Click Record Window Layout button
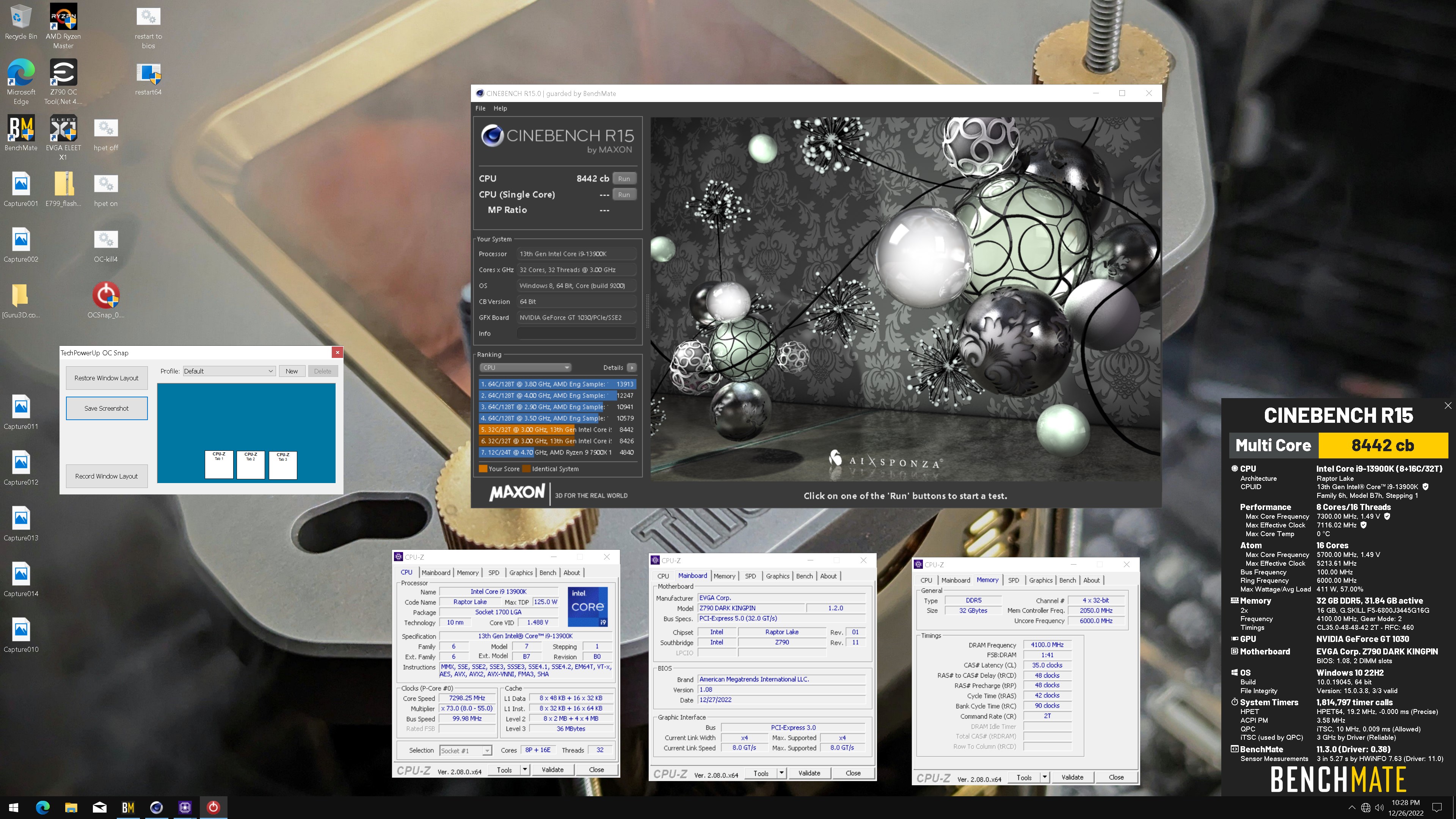 tap(106, 476)
